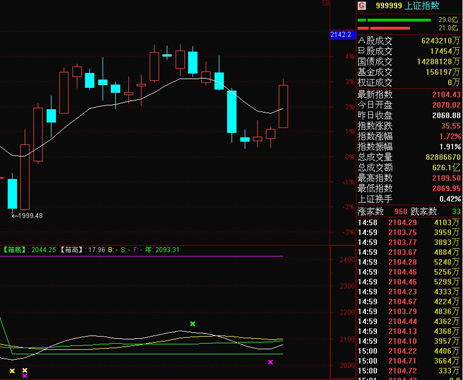Select the 上证指数 index name title
The width and height of the screenshot is (463, 380).
click(422, 6)
